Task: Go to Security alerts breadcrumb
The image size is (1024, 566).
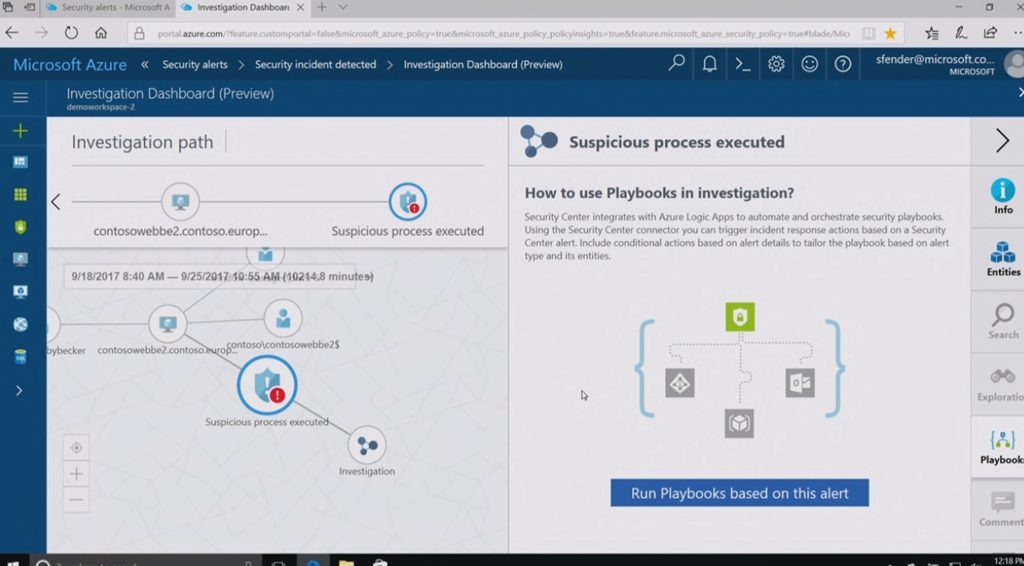Action: pos(194,64)
